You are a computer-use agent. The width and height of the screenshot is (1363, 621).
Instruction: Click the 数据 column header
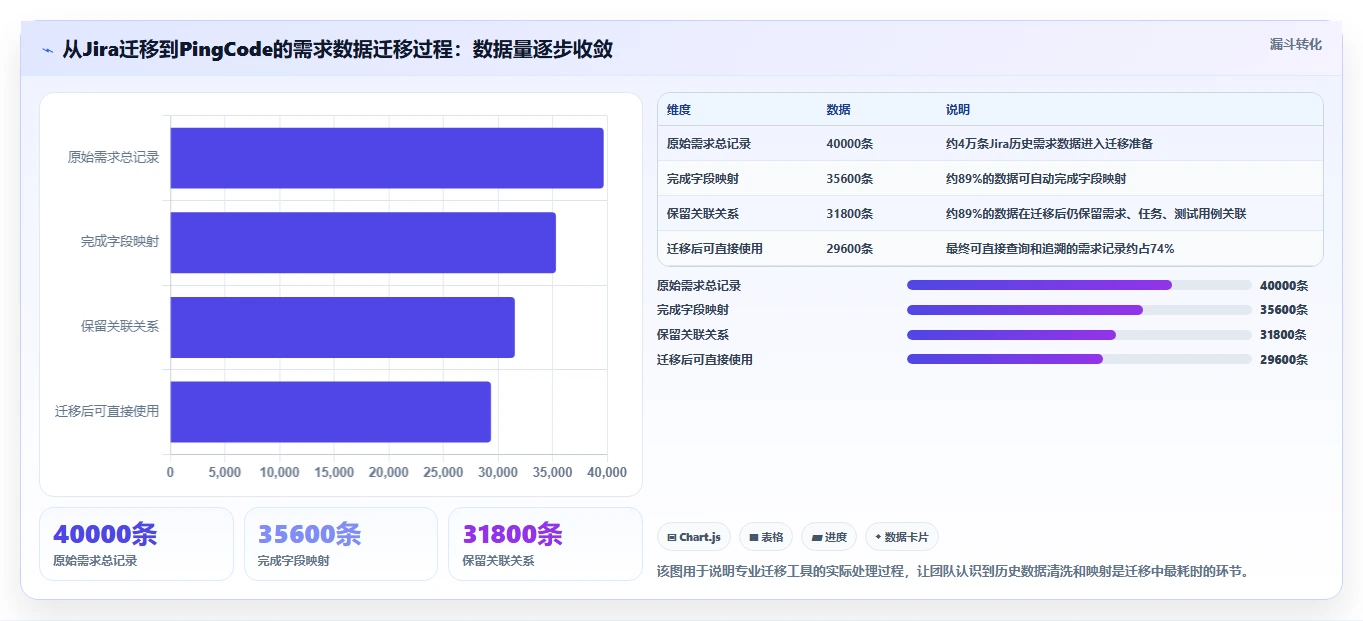[839, 110]
